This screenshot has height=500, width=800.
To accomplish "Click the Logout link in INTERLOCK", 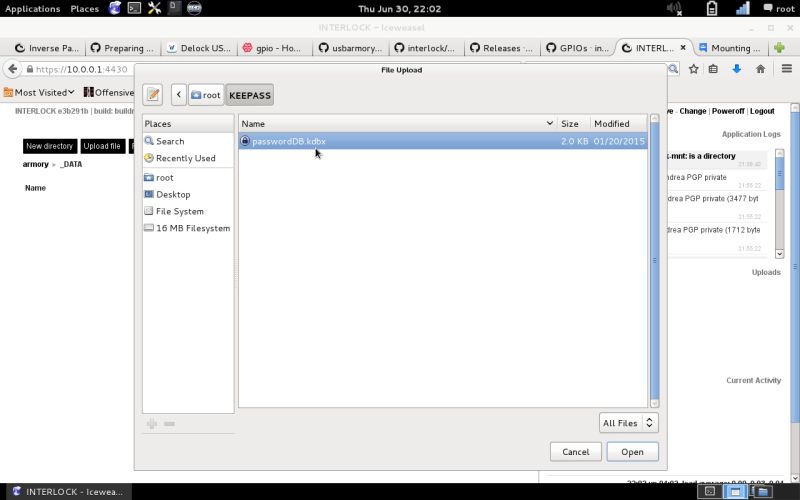I will [x=762, y=111].
